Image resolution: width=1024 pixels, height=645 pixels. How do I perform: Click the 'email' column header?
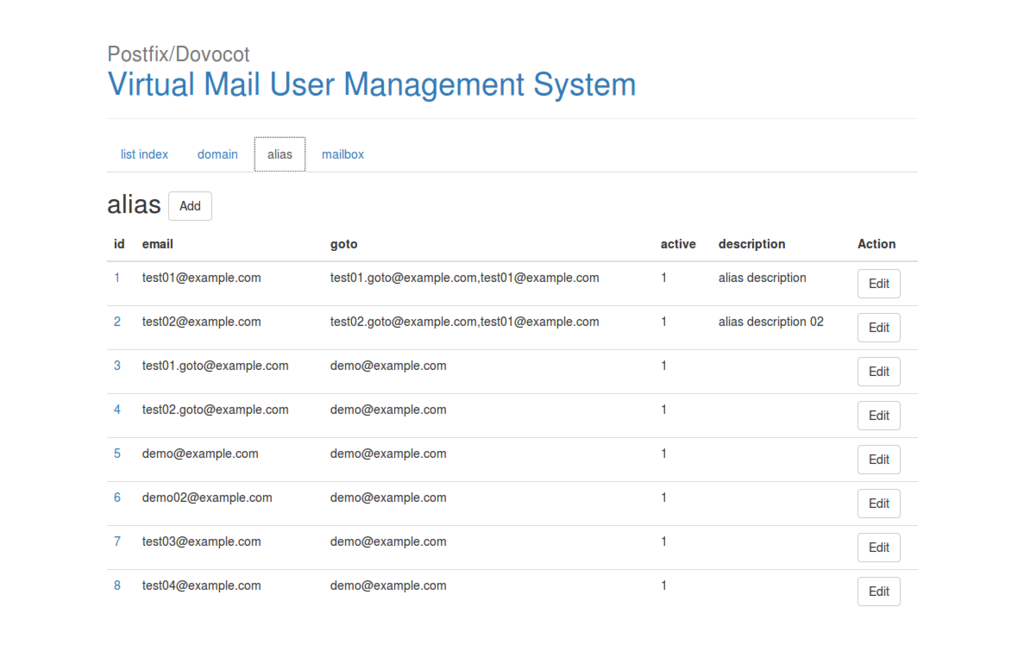157,244
